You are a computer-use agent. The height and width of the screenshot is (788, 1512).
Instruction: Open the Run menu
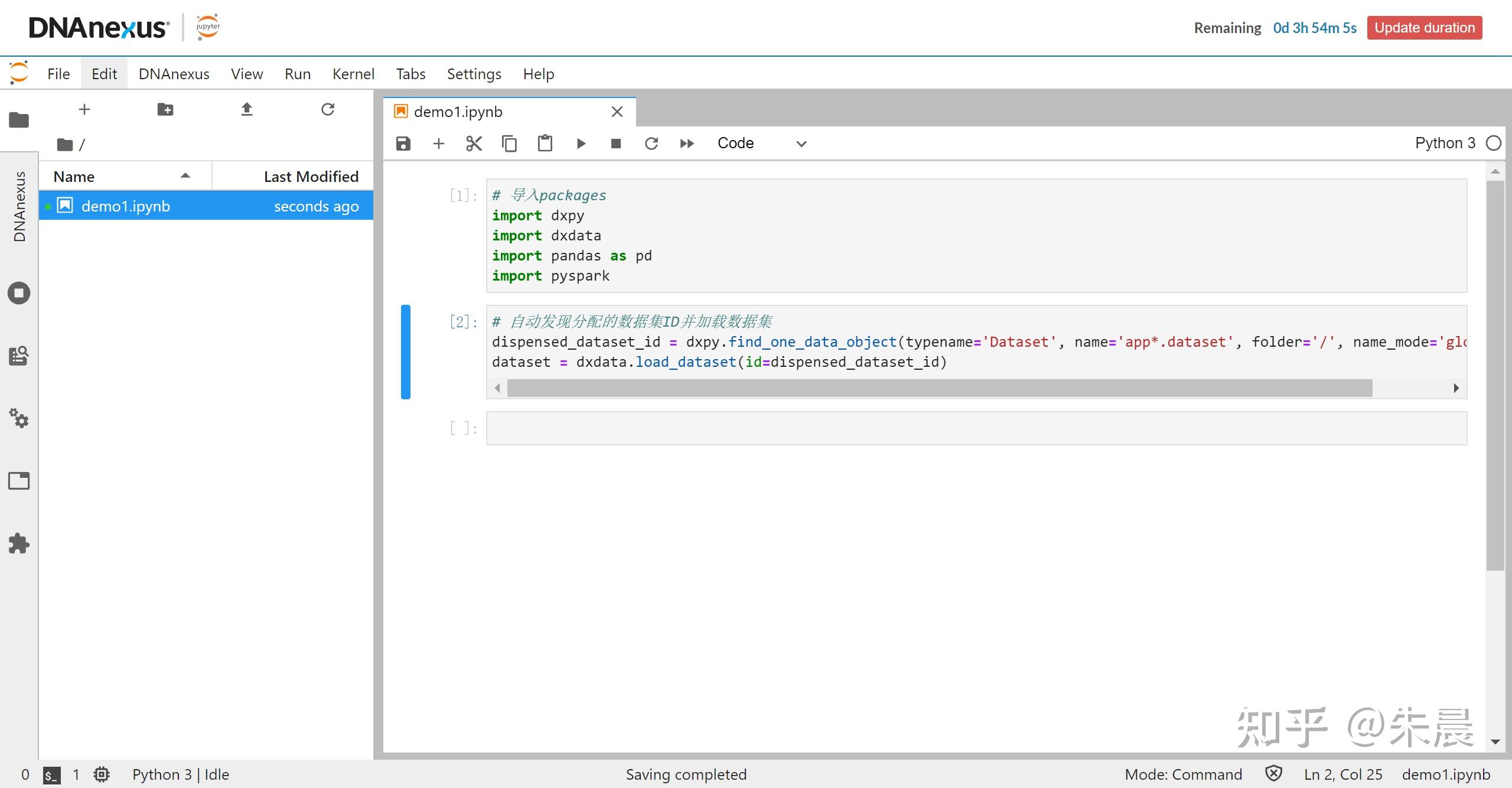coord(298,74)
